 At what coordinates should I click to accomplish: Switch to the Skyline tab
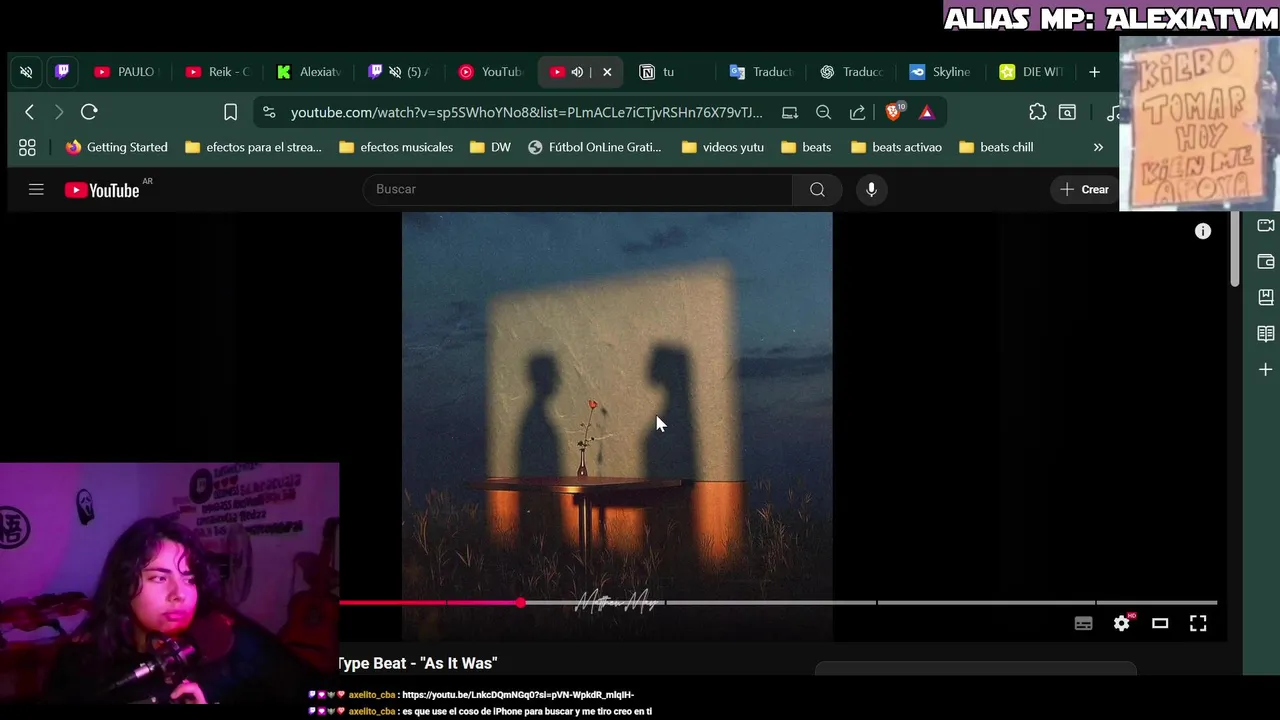[940, 72]
